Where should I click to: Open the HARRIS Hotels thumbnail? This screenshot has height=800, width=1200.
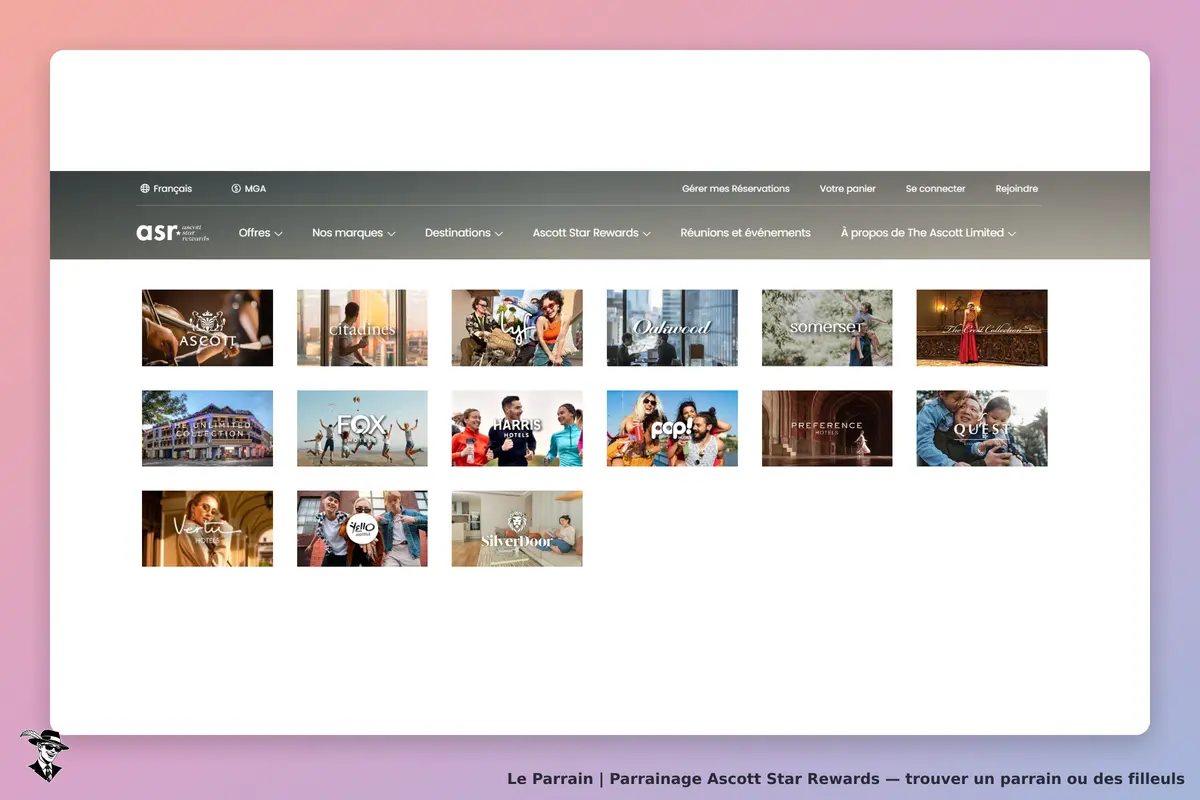pyautogui.click(x=517, y=428)
